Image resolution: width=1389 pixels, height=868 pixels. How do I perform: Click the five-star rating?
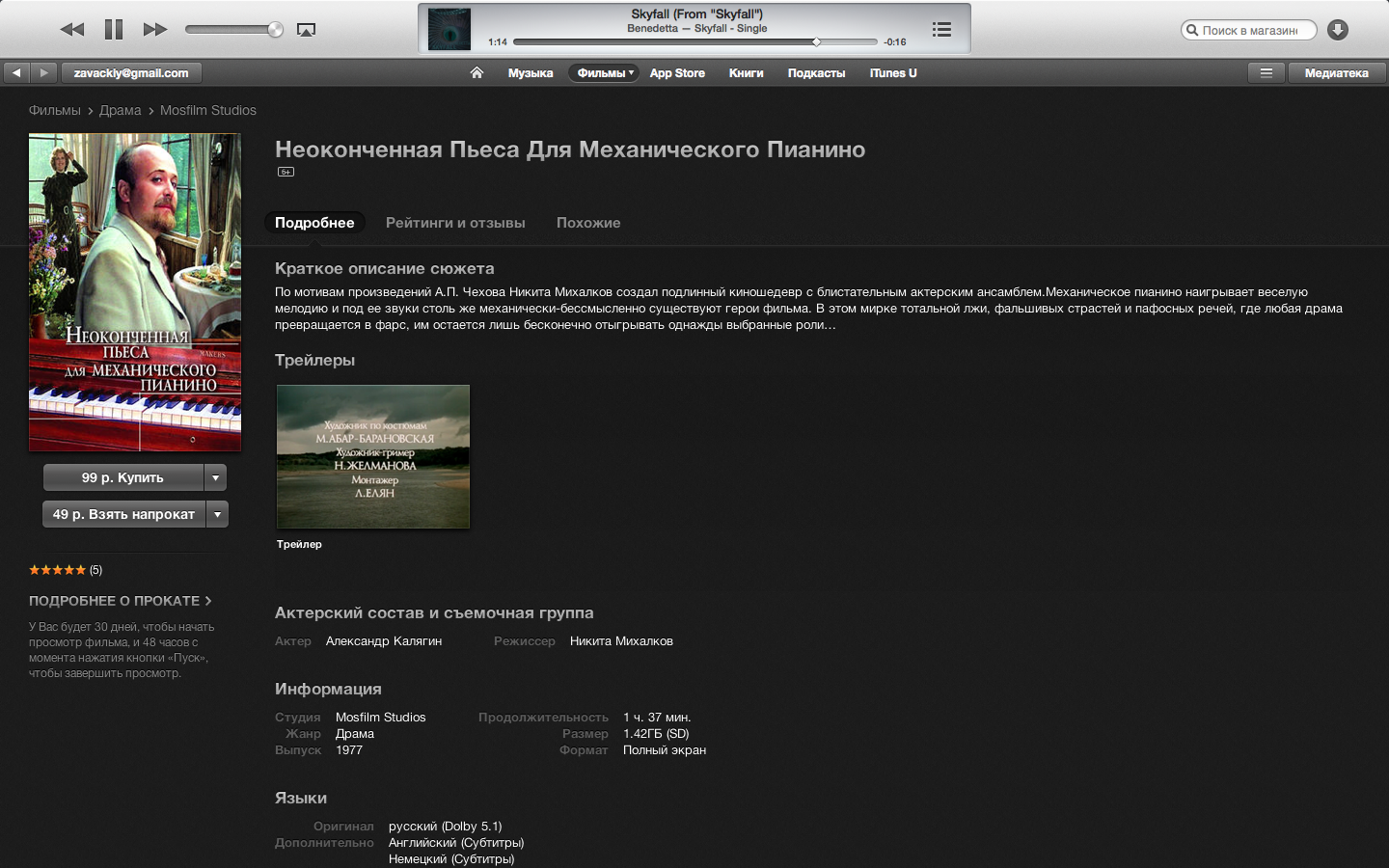pyautogui.click(x=57, y=570)
